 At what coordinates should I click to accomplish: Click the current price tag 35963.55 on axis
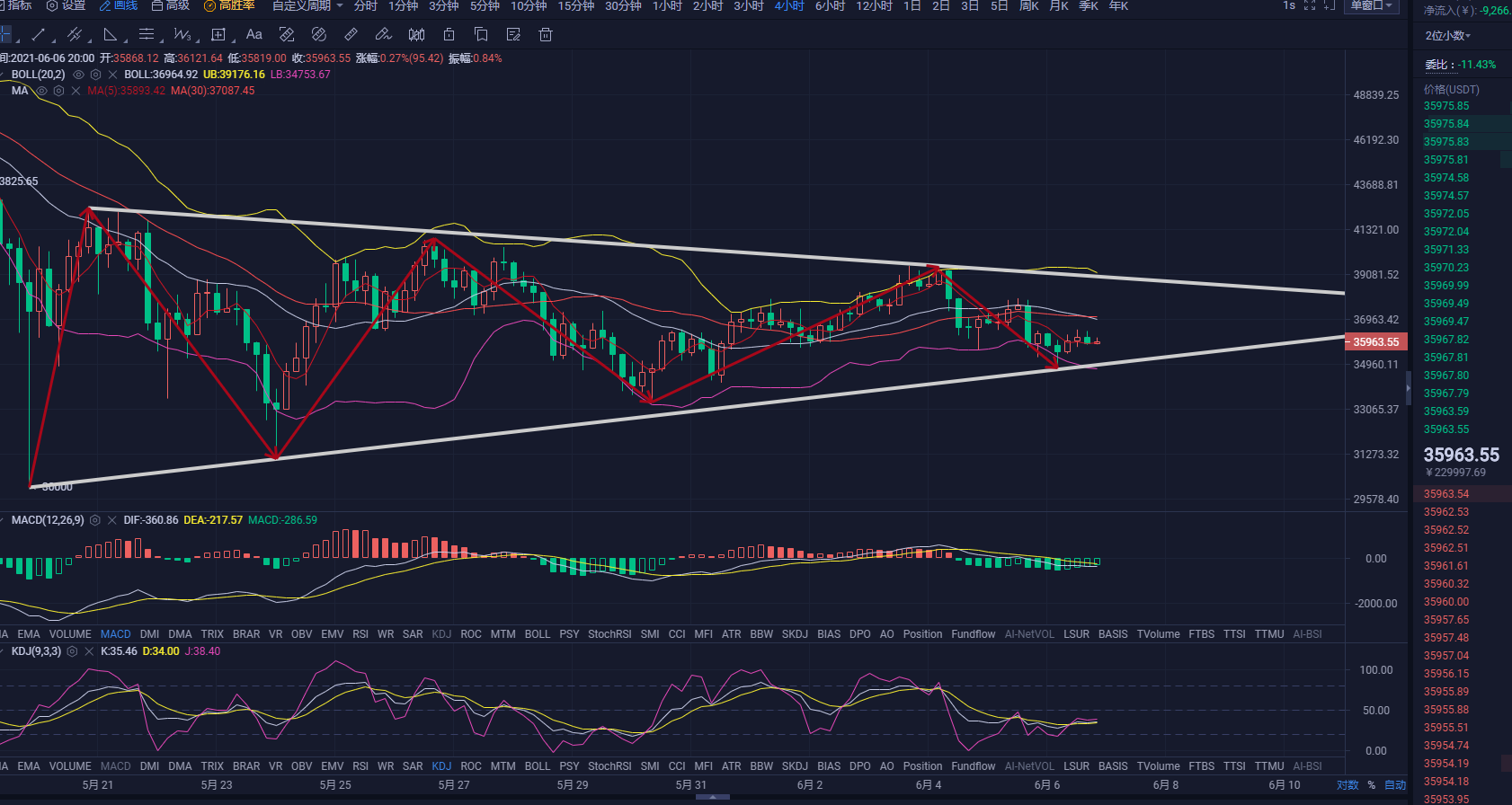pos(1375,342)
